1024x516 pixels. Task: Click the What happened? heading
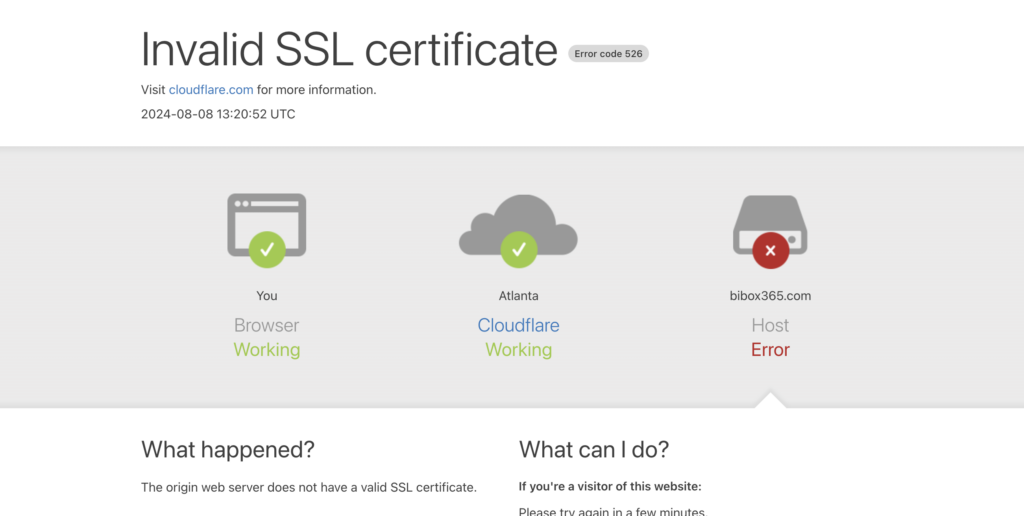[228, 450]
